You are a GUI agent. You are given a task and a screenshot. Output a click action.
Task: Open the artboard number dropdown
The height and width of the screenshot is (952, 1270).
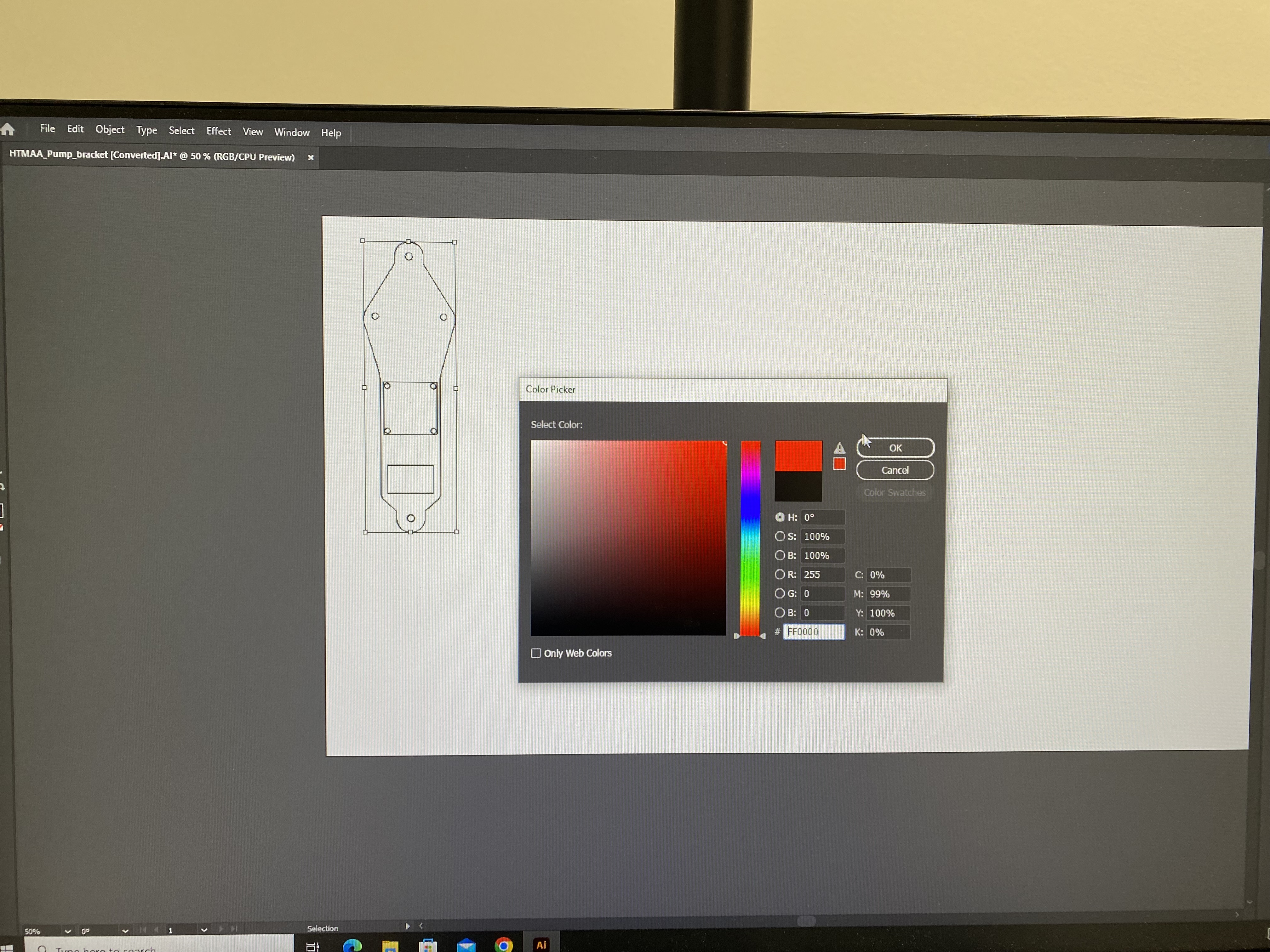pos(204,930)
